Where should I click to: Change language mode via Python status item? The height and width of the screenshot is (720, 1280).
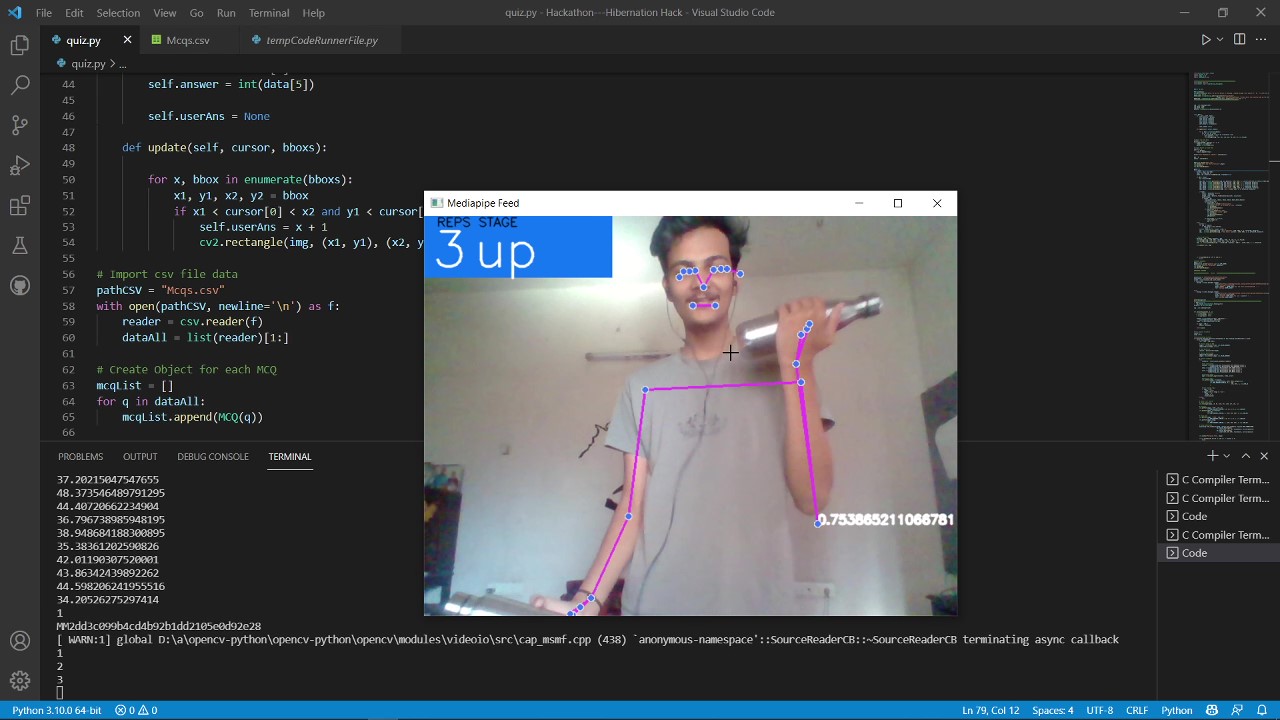pos(1176,710)
